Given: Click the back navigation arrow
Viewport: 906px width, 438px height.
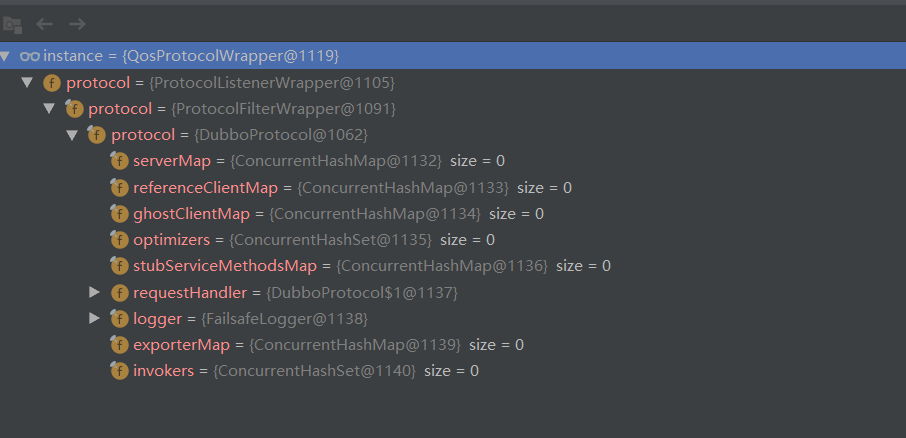Looking at the screenshot, I should pos(45,23).
